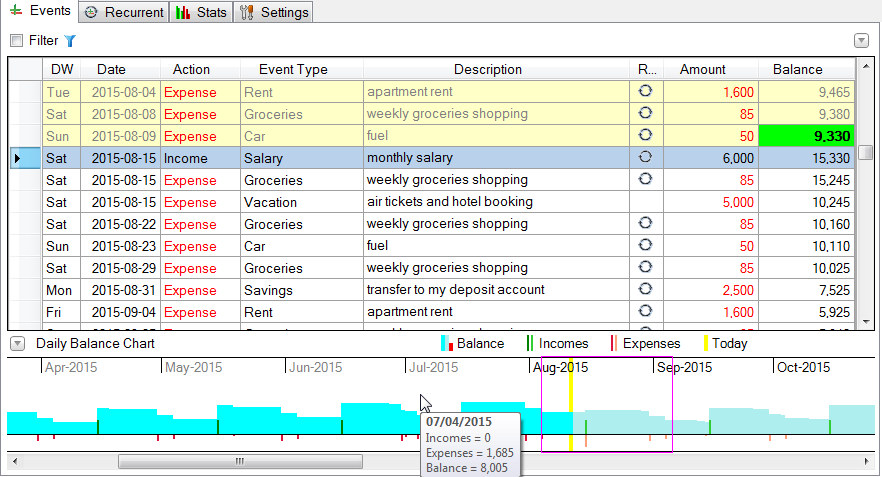This screenshot has height=477, width=882.
Task: Click recurrence icon on 2015-08-23 Car row
Action: pyautogui.click(x=646, y=244)
